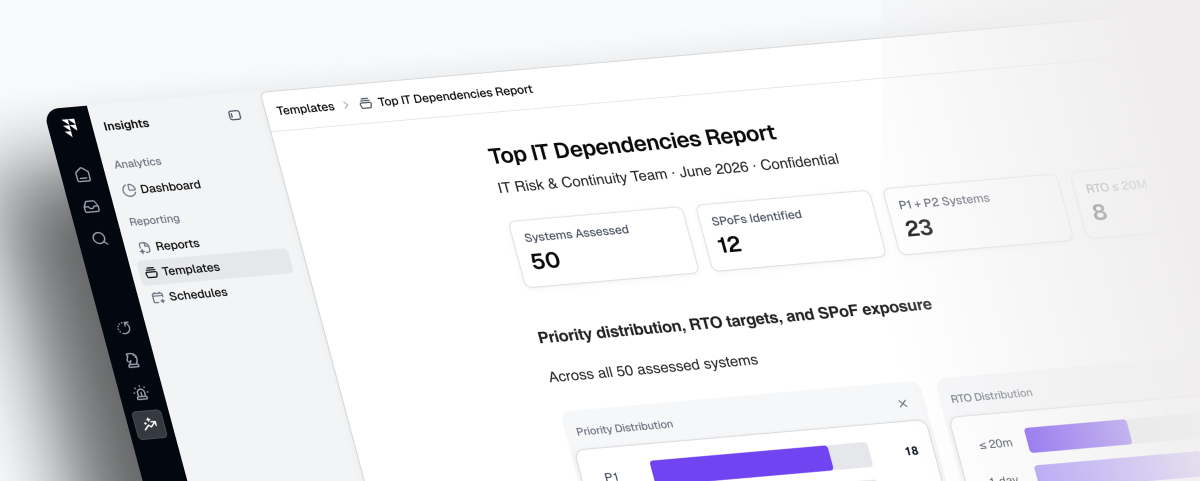Click the app logo in the dark rail
1200x481 pixels.
tap(70, 128)
